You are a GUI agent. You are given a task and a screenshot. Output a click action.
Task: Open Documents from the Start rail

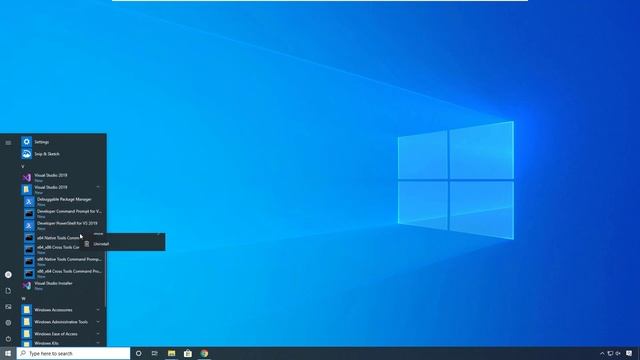pos(8,291)
